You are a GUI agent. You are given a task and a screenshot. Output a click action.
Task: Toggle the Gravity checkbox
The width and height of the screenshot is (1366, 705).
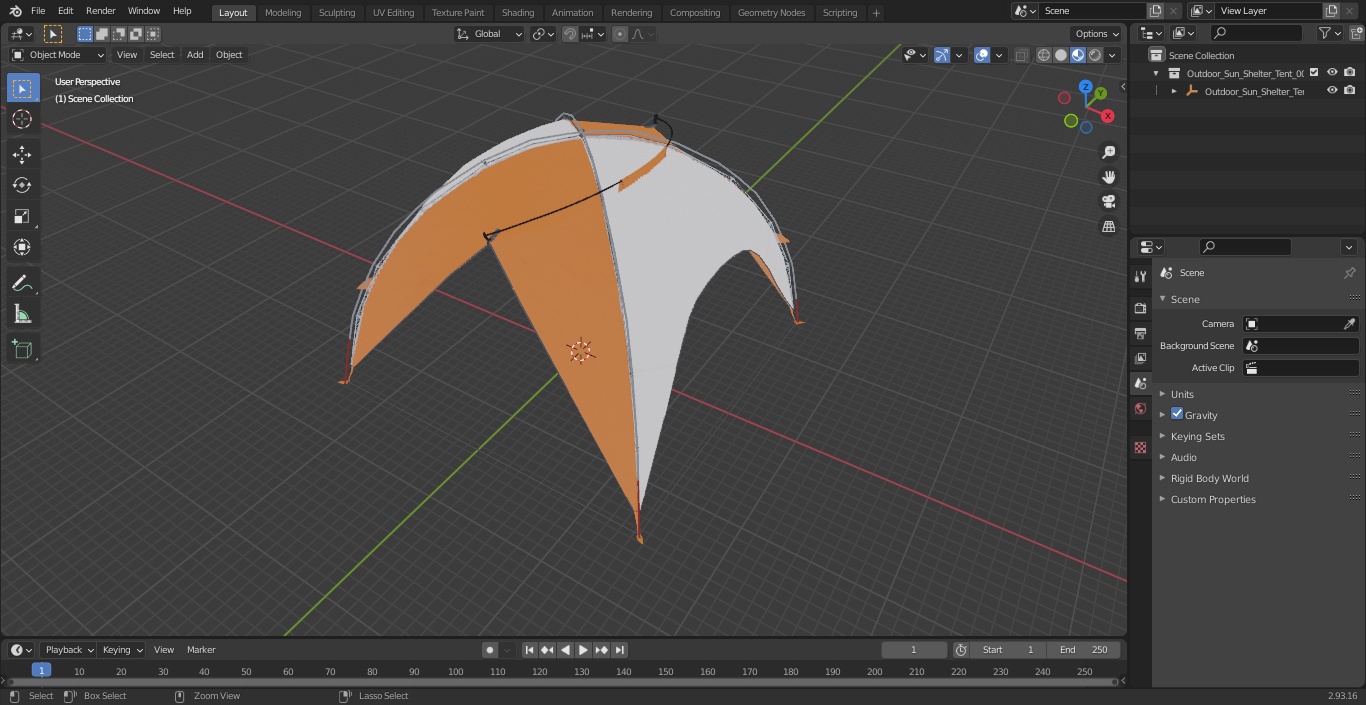coord(1177,414)
